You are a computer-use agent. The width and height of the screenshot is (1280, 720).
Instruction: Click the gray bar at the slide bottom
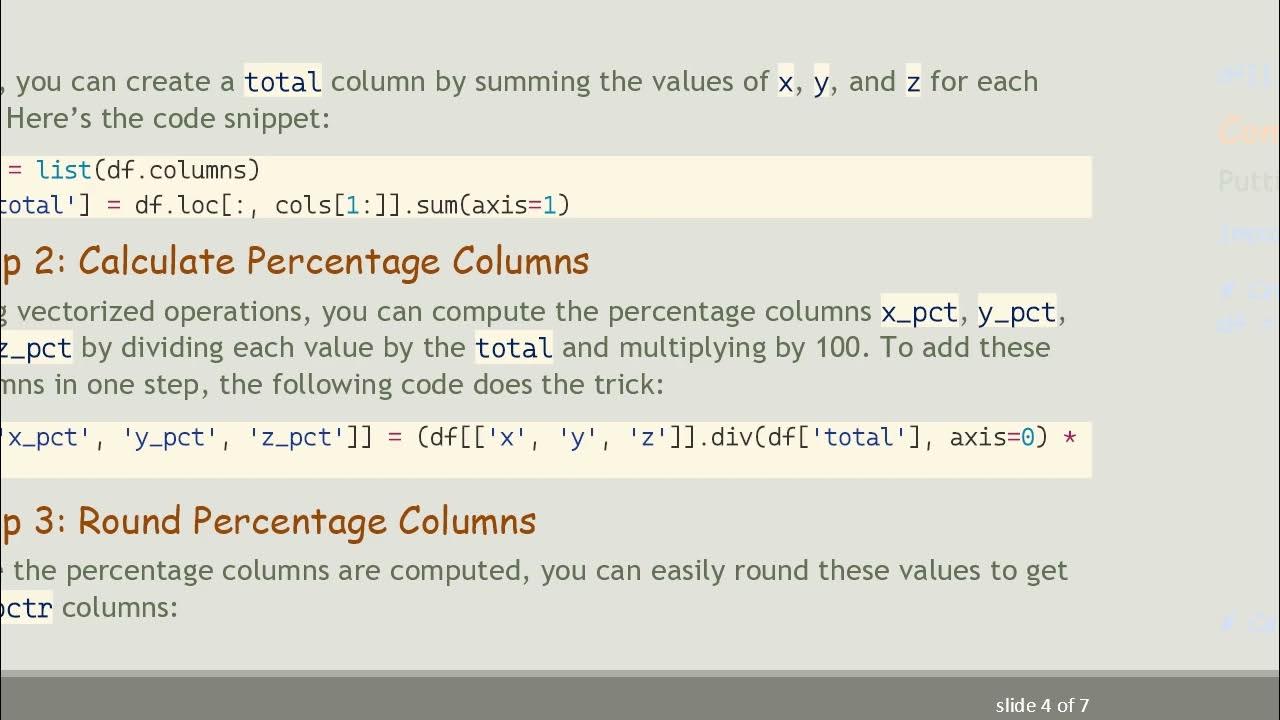[x=500, y=698]
